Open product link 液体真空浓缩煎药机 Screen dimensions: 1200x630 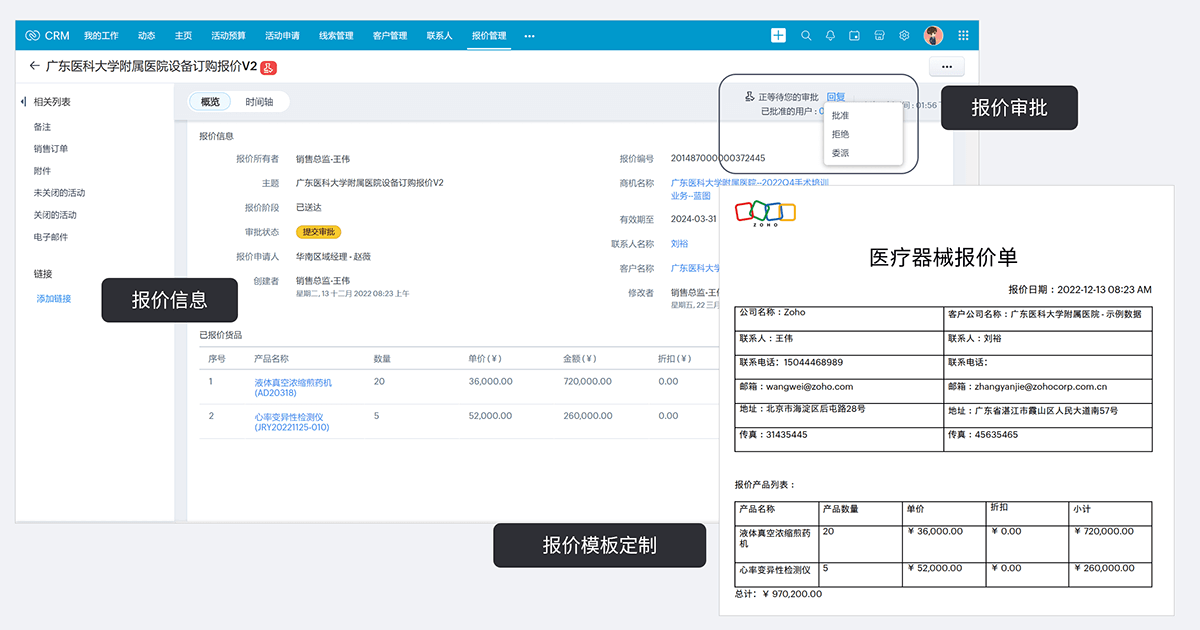(293, 388)
